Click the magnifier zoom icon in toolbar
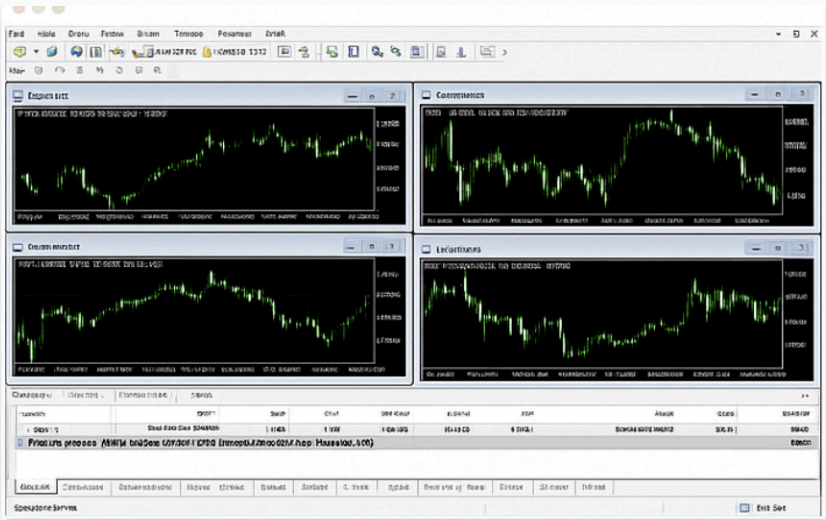 pos(377,52)
